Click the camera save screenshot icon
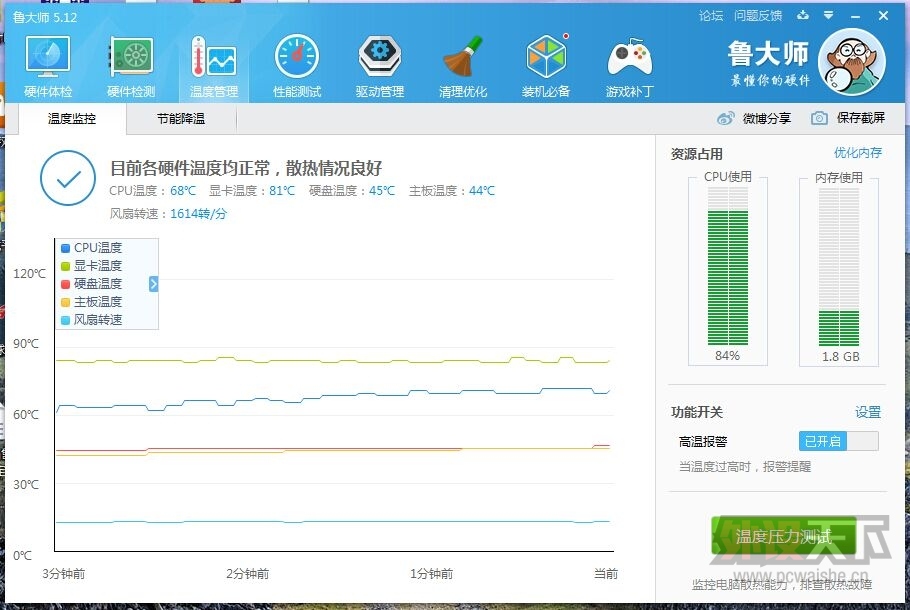Image resolution: width=910 pixels, height=610 pixels. 819,118
